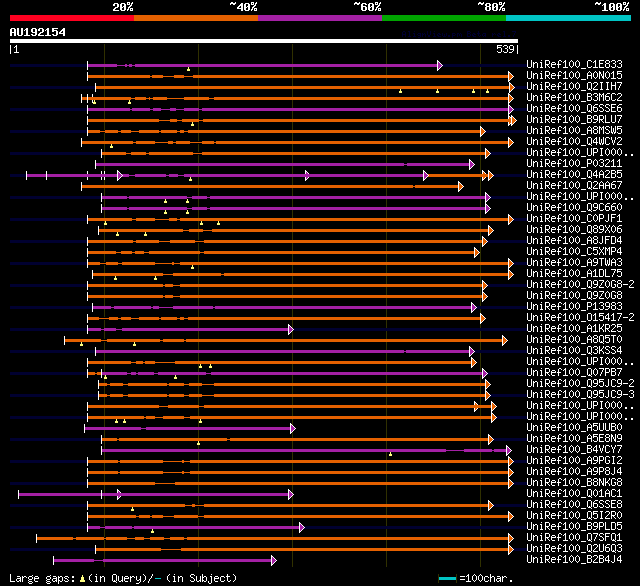Open hit UniRef100_Q2IIH7
The width and height of the screenshot is (640, 586).
coord(574,86)
